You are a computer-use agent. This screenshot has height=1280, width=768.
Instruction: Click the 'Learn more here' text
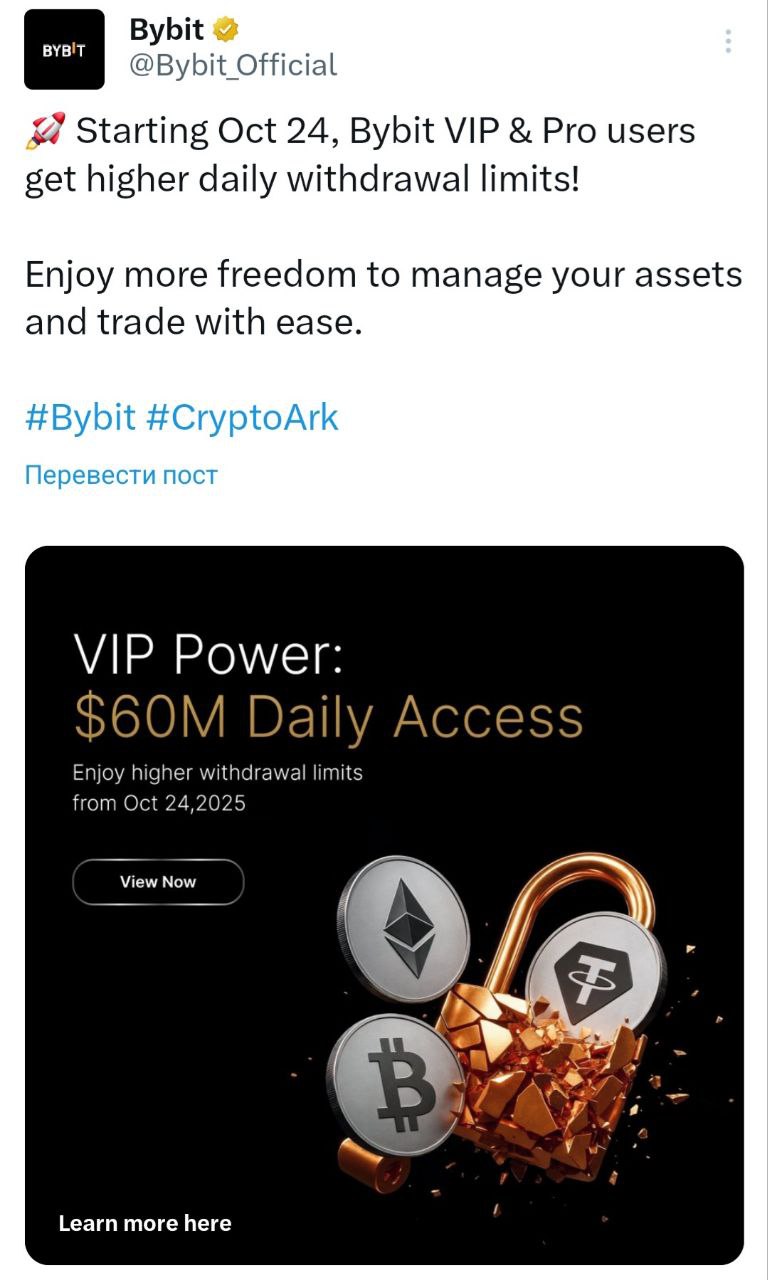tap(145, 1223)
